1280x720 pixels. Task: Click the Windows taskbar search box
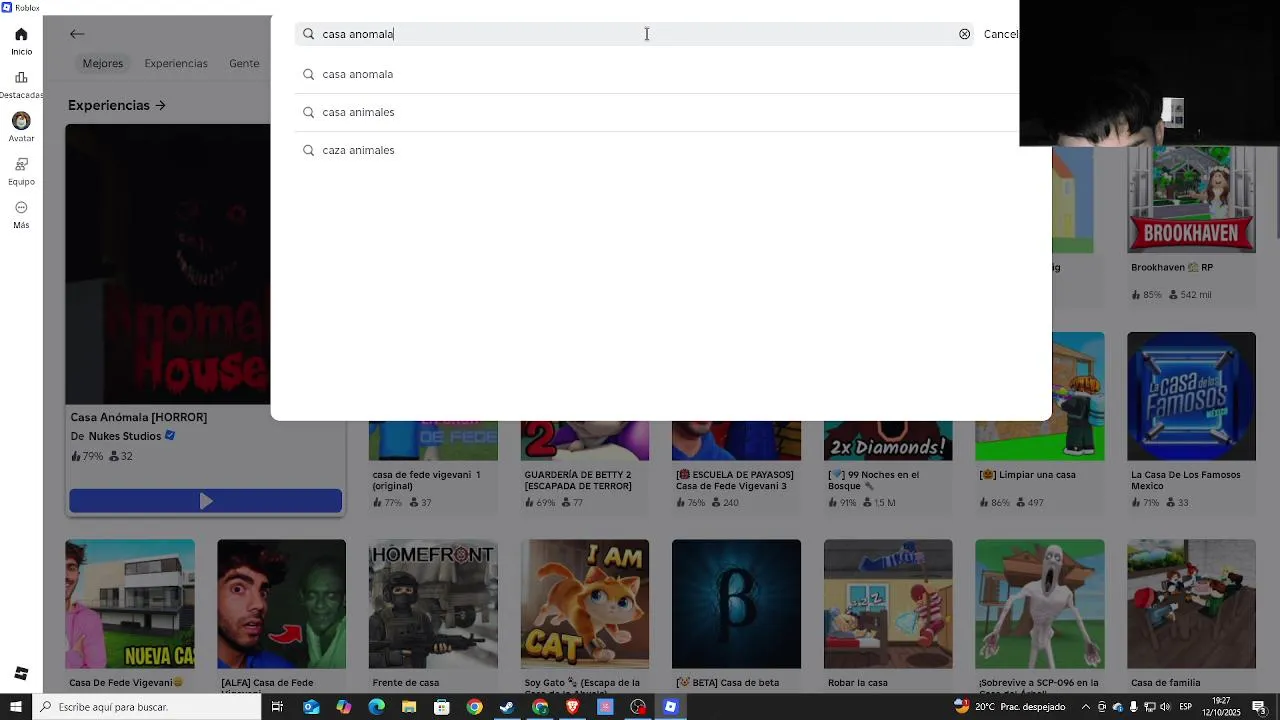point(148,707)
